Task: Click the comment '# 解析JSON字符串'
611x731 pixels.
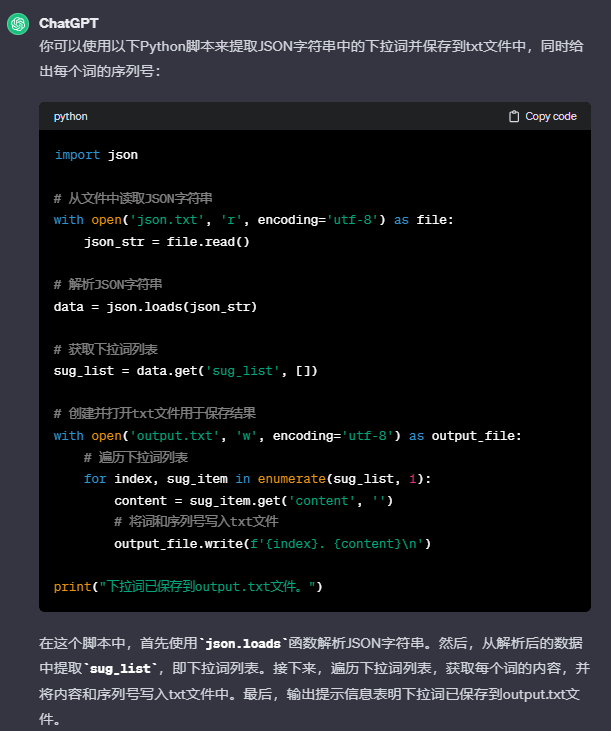Action: (108, 284)
